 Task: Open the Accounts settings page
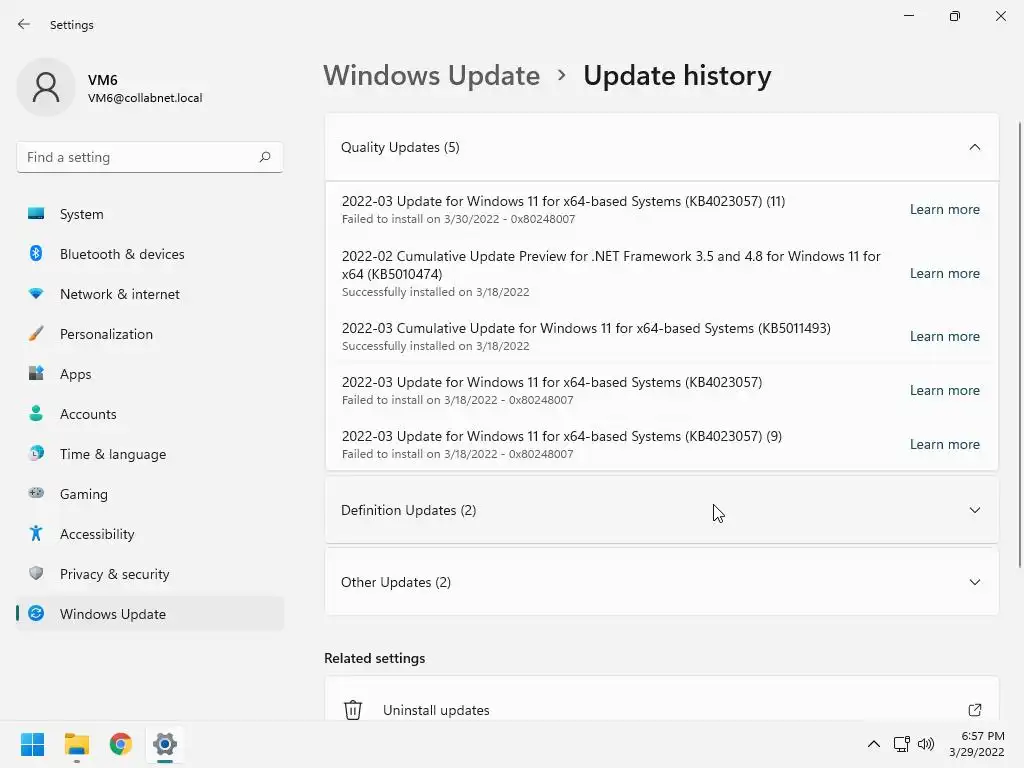point(150,413)
